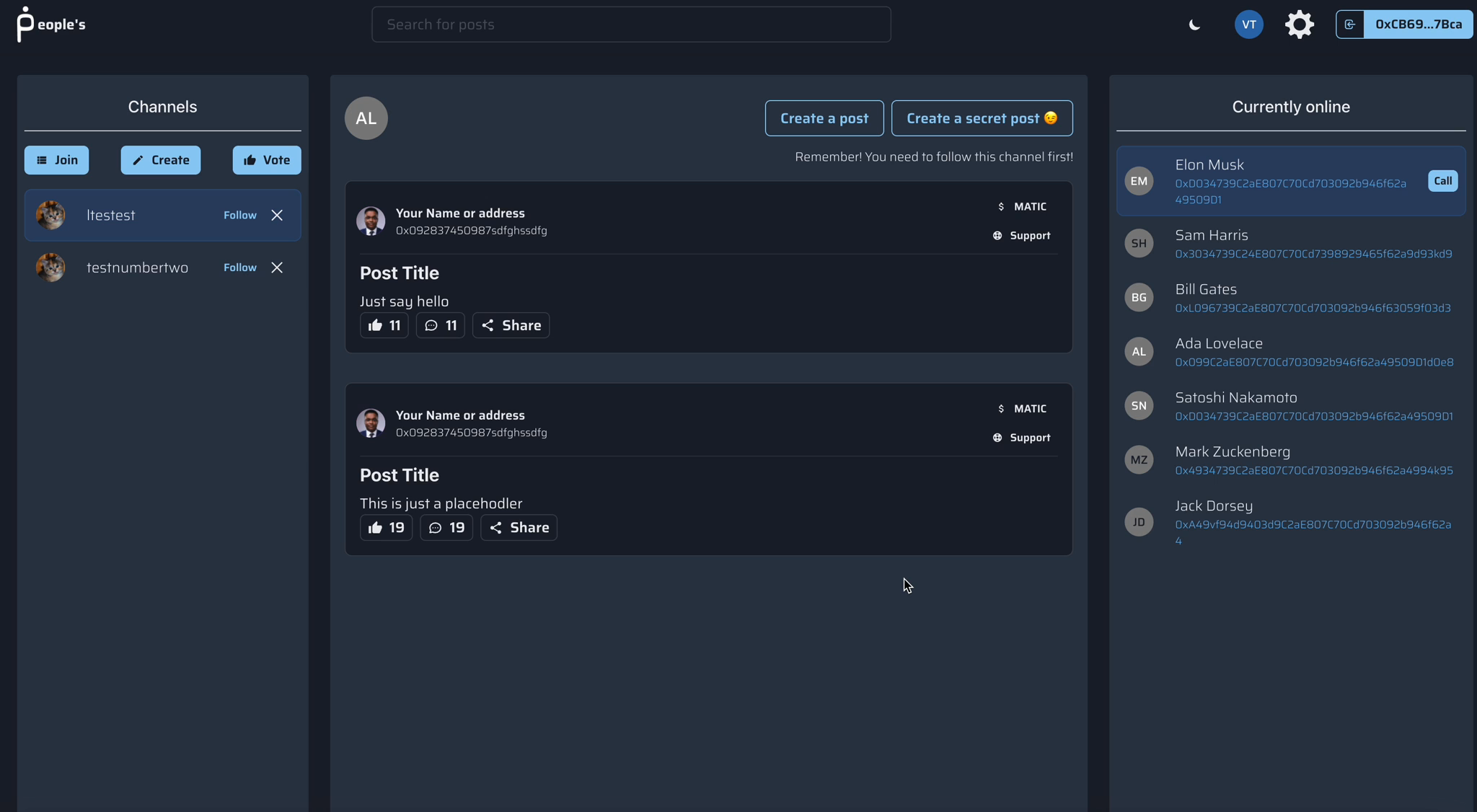Click Support on the placeholder post
Screen dimensions: 1477x812
click(x=1021, y=438)
